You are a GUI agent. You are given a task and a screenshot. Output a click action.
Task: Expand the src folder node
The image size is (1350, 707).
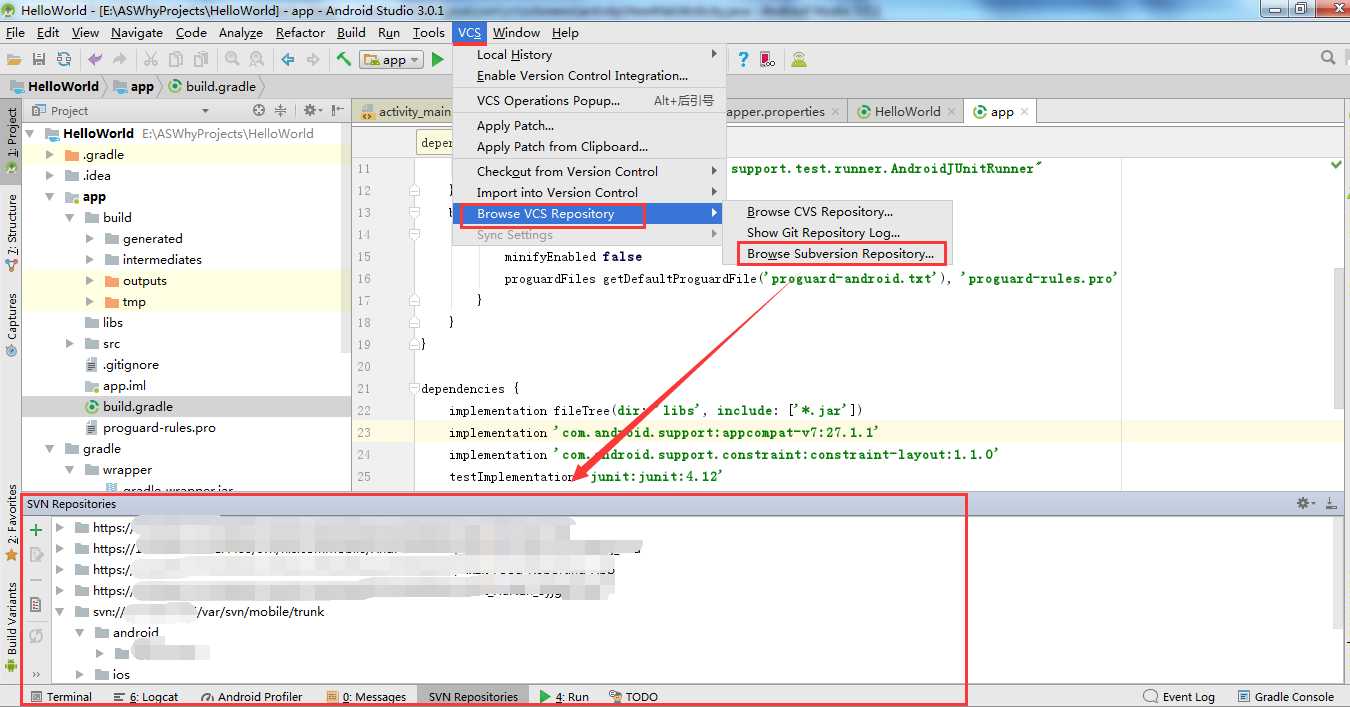[x=70, y=344]
